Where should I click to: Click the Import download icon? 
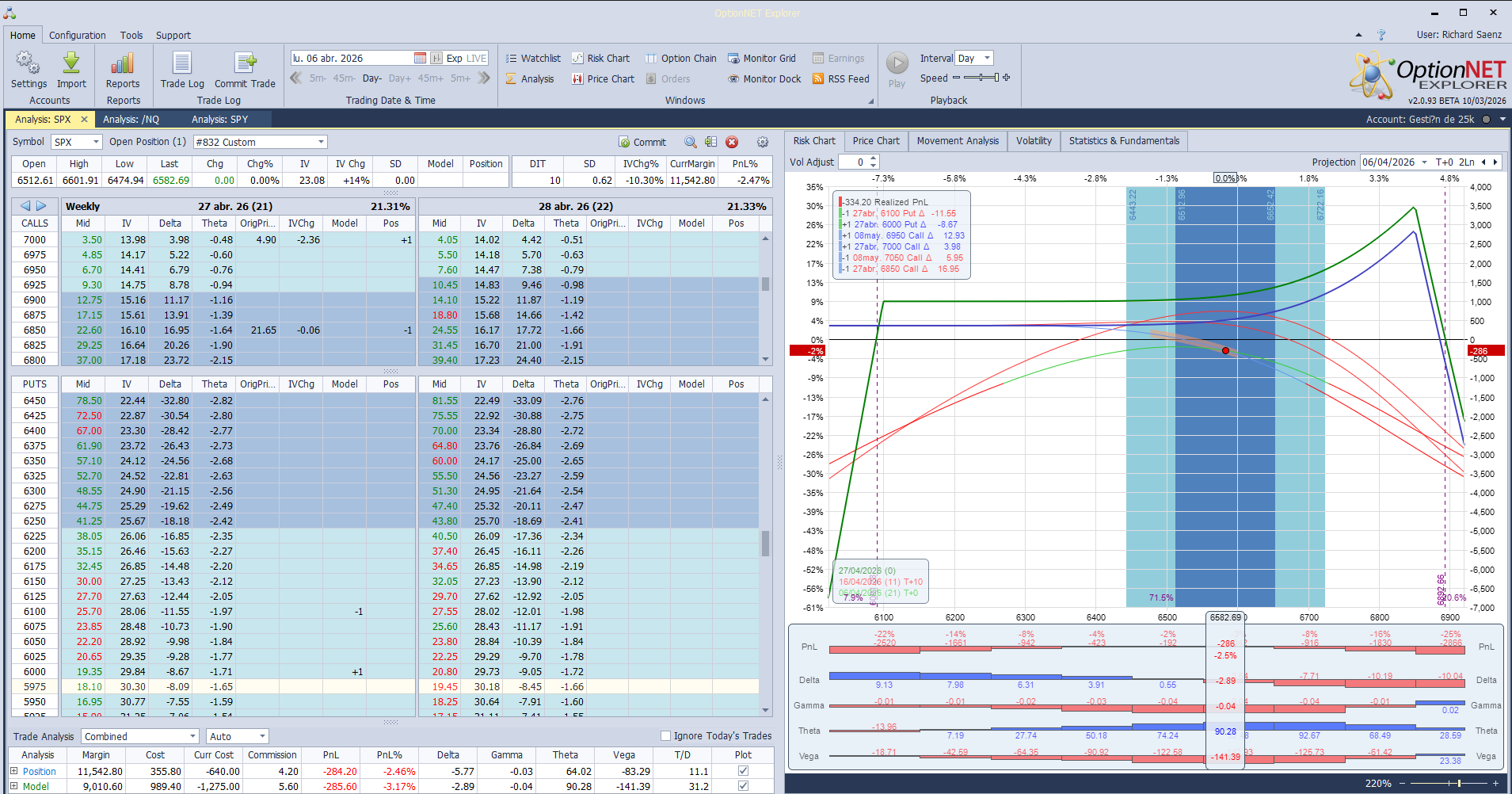[71, 64]
